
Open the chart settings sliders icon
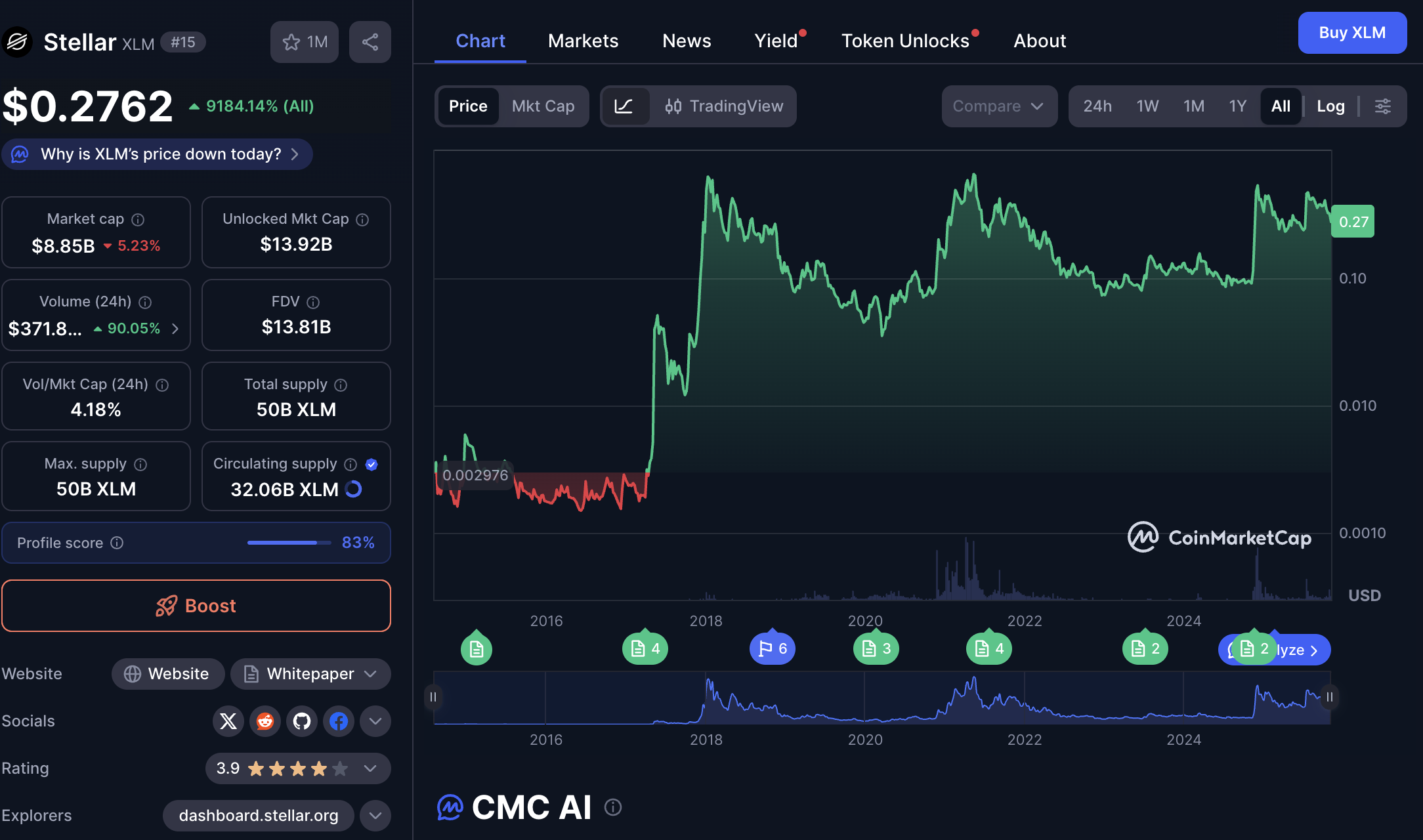(x=1382, y=106)
